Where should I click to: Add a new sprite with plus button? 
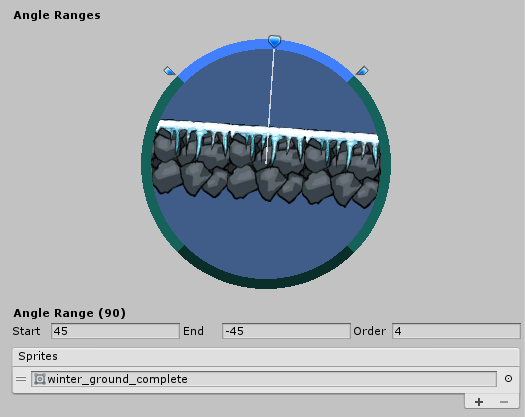[479, 402]
